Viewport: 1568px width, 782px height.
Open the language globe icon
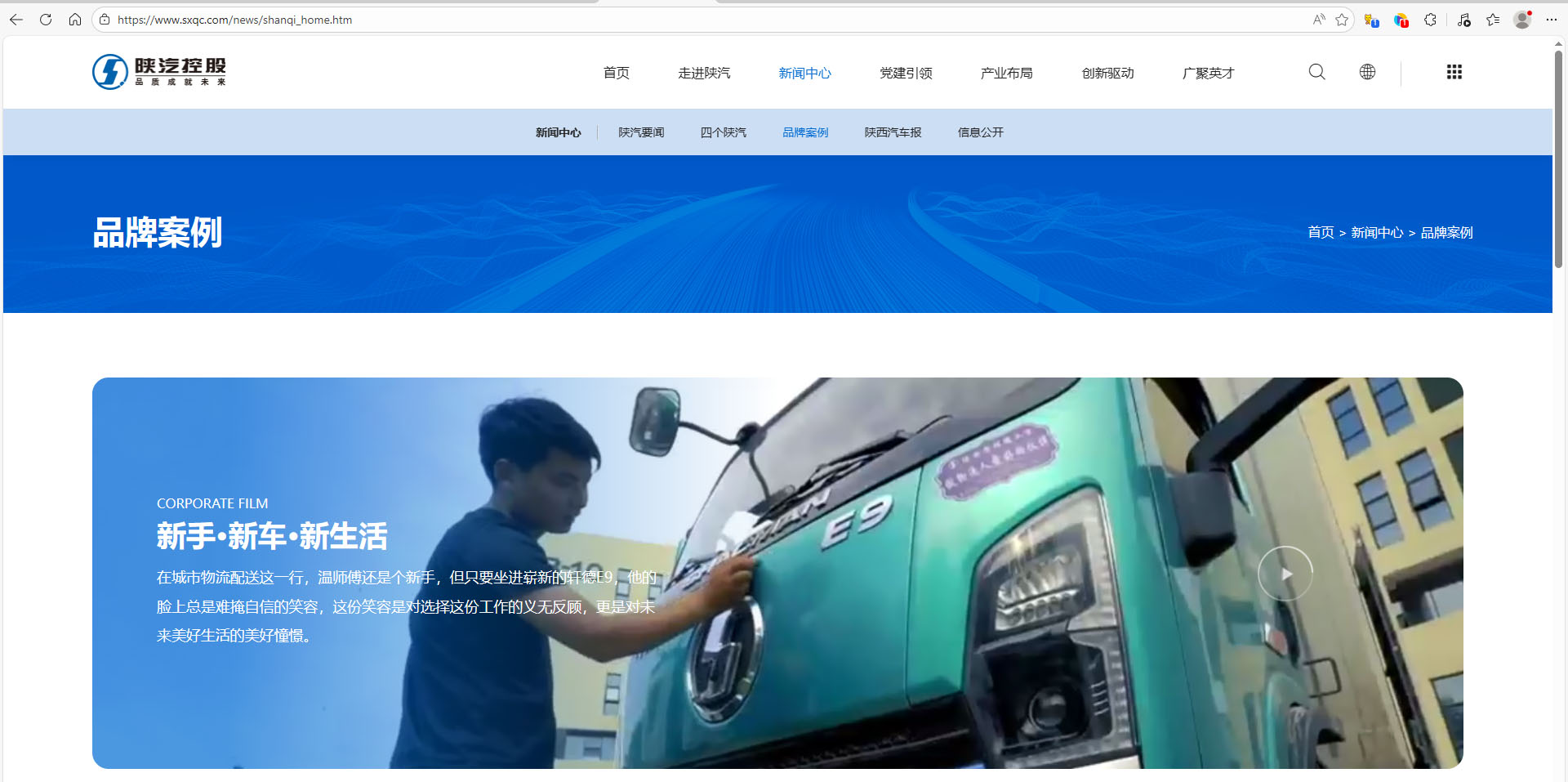tap(1367, 72)
